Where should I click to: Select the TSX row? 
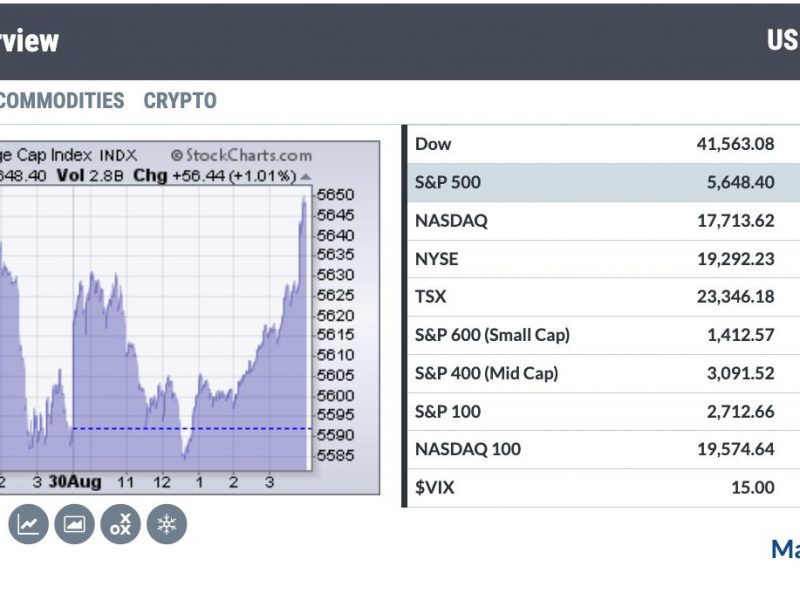[x=604, y=297]
